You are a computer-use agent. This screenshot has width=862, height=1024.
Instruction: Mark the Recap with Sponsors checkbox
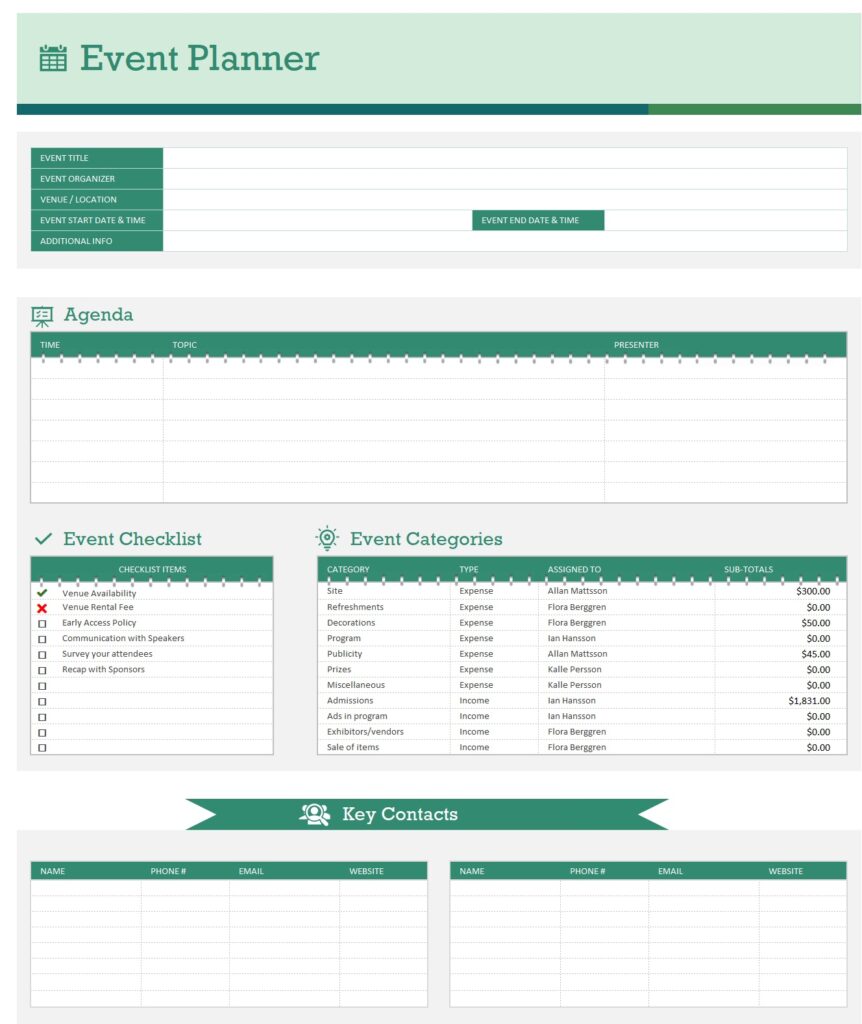pyautogui.click(x=42, y=670)
